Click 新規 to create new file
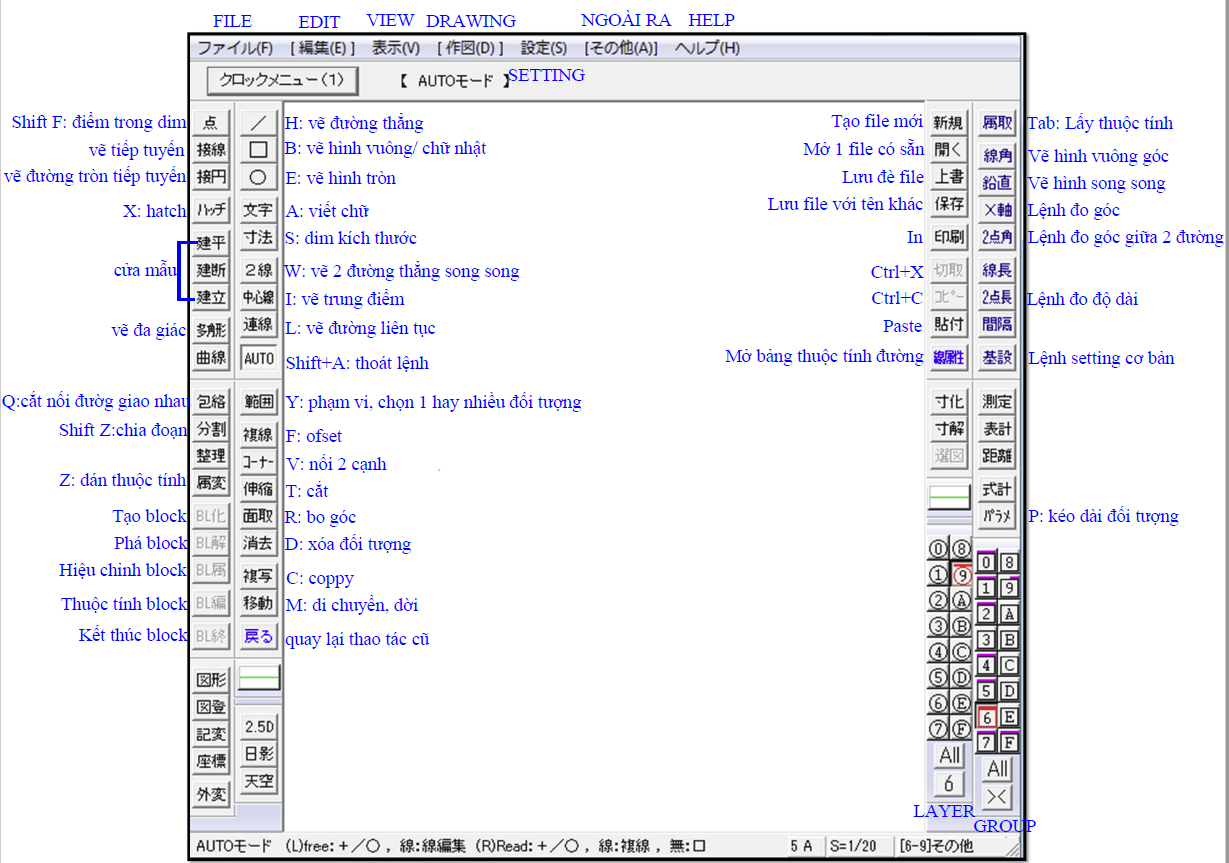 (x=949, y=123)
